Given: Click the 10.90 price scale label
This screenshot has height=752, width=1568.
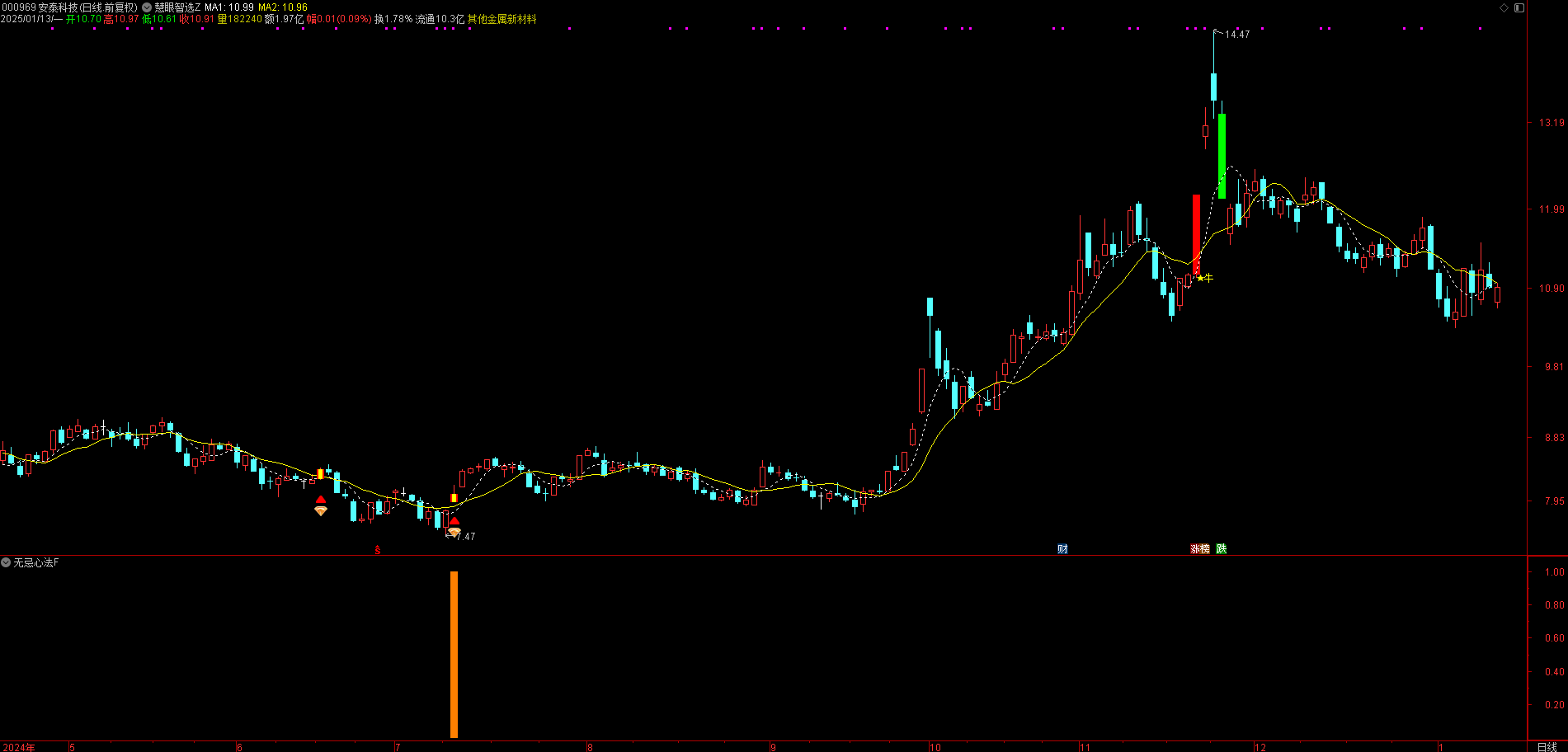Looking at the screenshot, I should tap(1551, 289).
